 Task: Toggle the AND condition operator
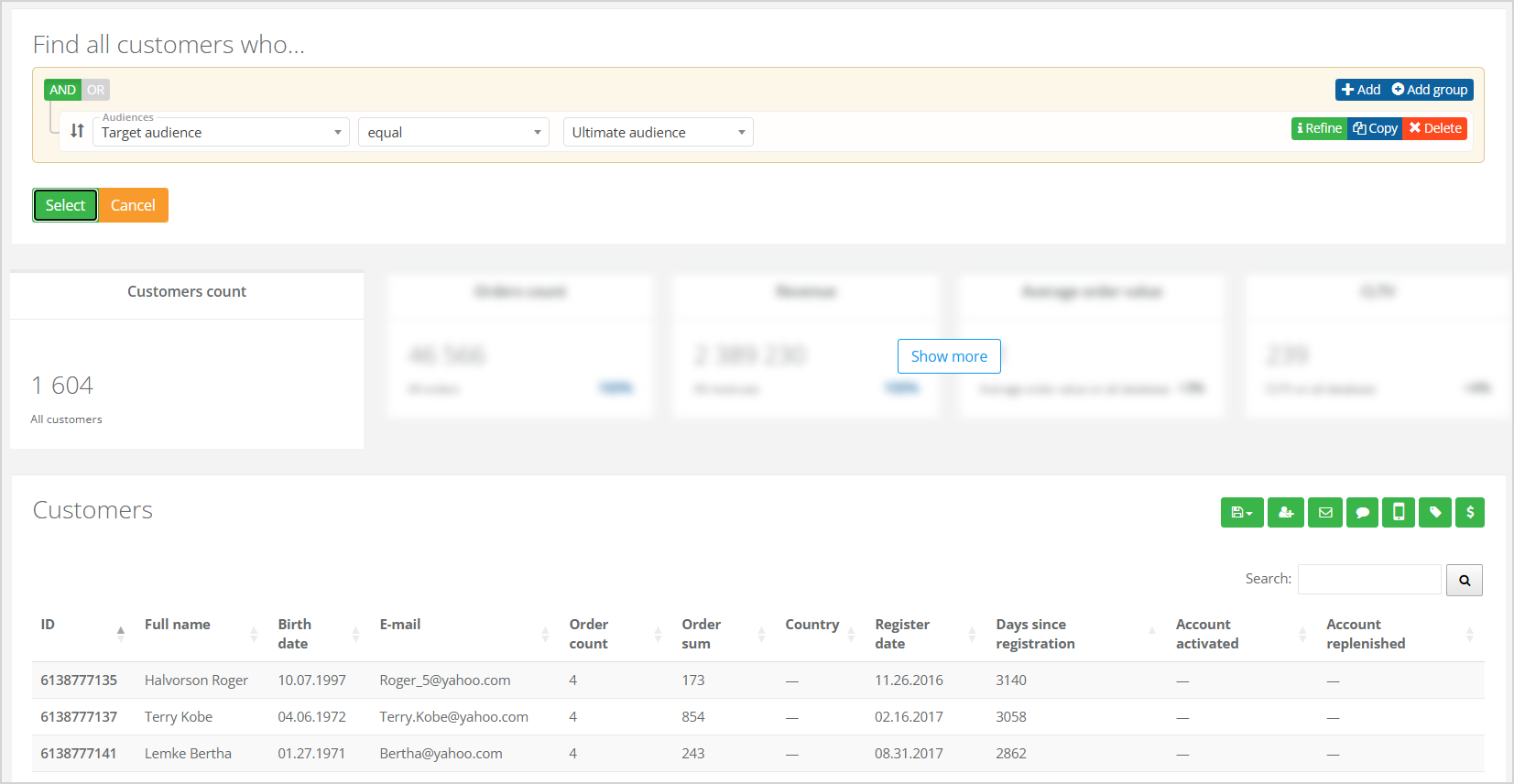(x=62, y=90)
